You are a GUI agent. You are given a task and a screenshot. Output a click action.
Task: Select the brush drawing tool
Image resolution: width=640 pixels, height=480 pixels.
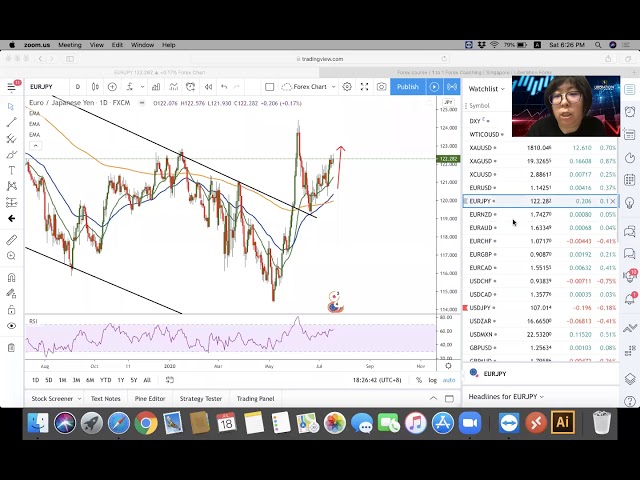[x=11, y=154]
